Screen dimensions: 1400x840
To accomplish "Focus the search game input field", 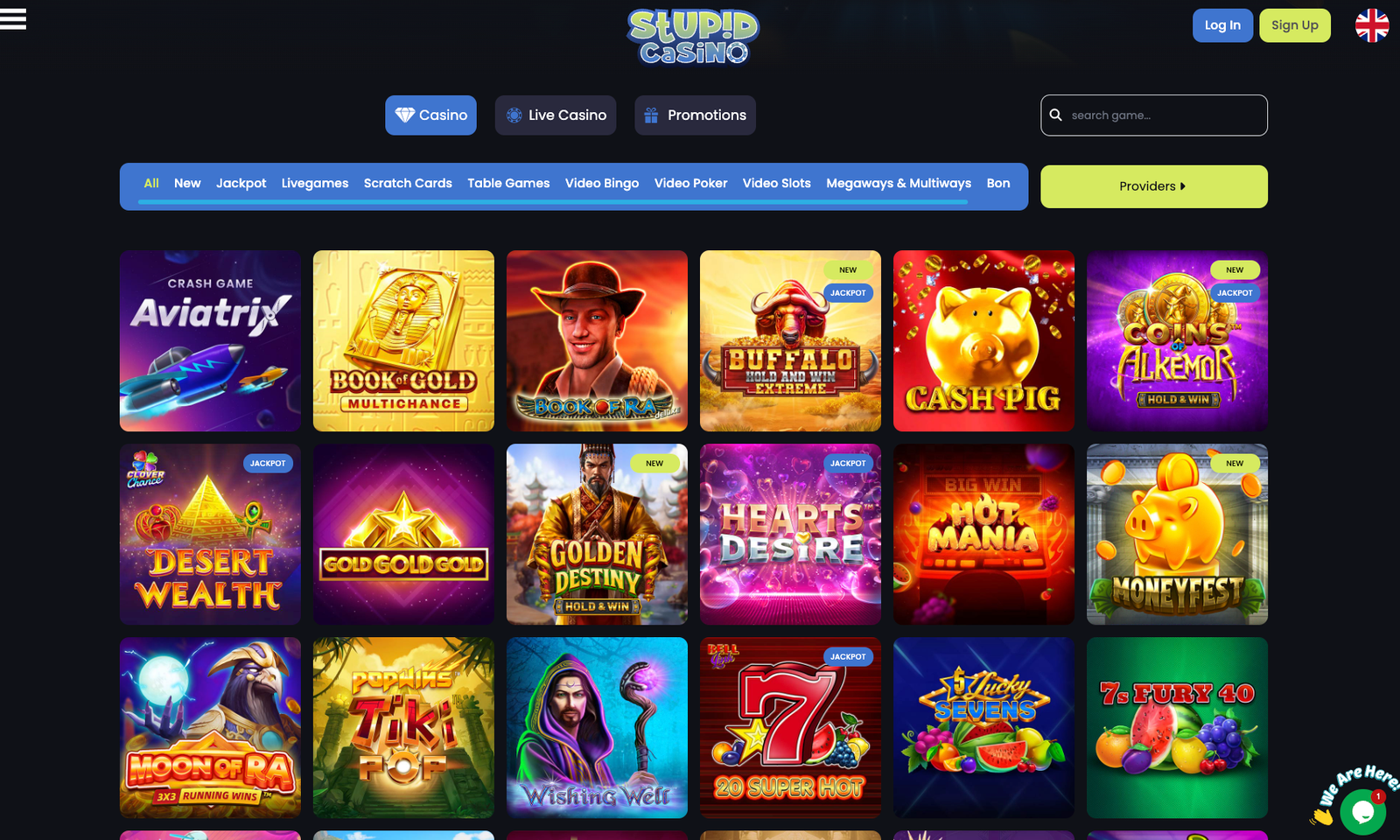I will point(1153,115).
